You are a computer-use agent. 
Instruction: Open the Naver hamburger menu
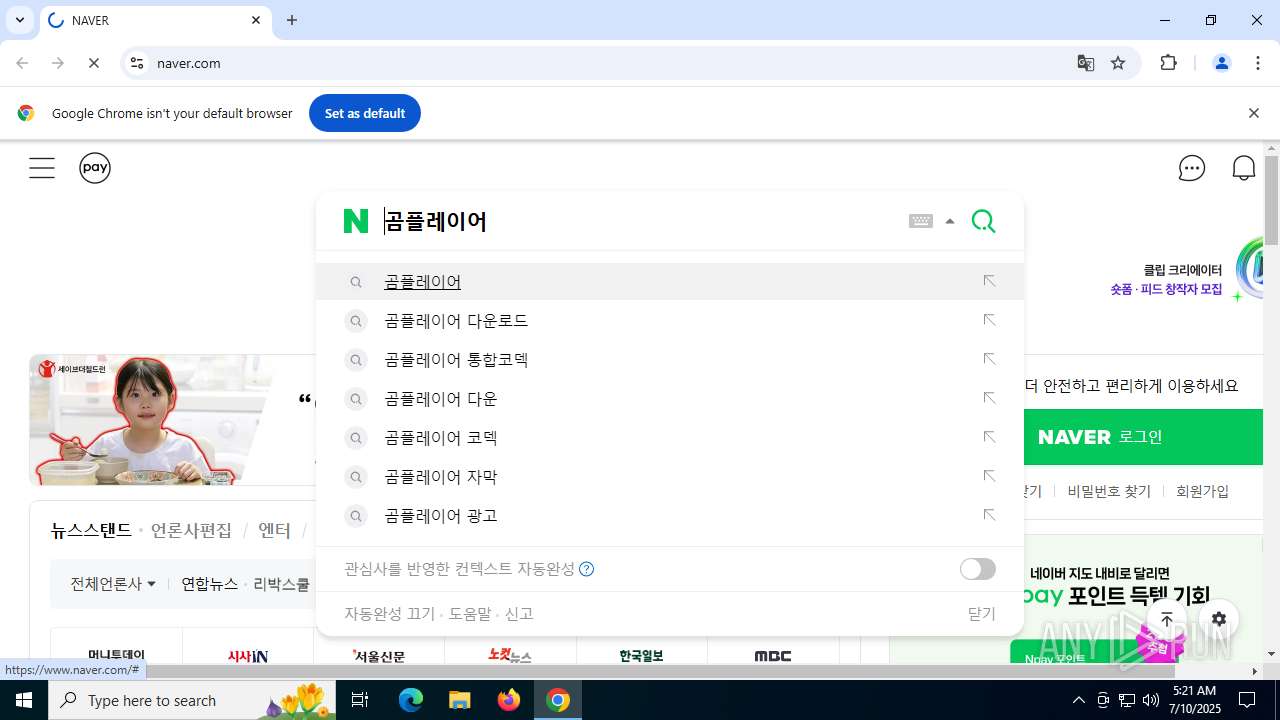(x=42, y=168)
